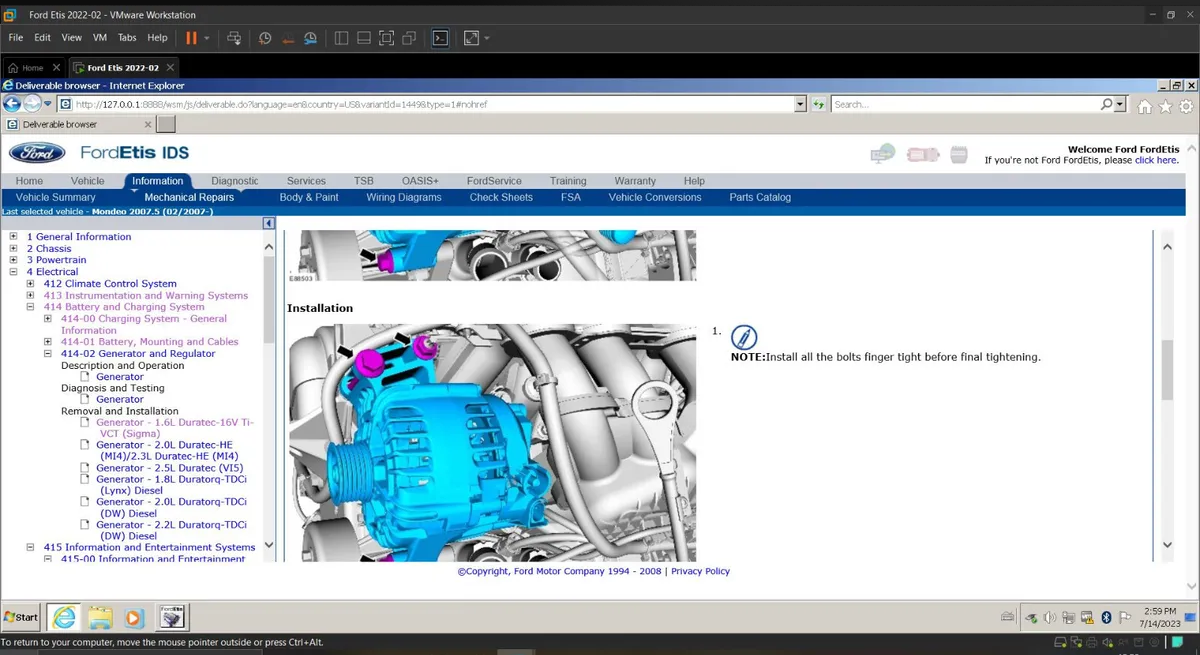Open IE favorites star icon
Image resolution: width=1200 pixels, height=655 pixels.
point(1166,106)
